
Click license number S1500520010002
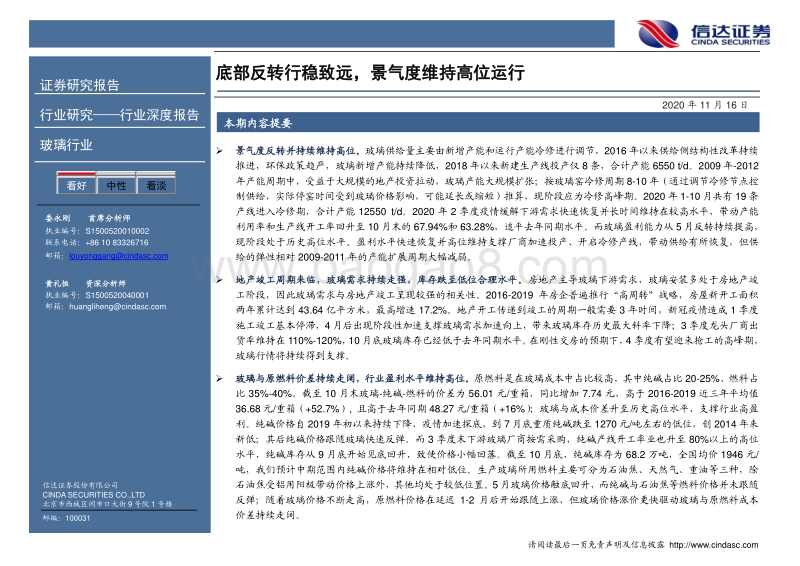click(117, 231)
